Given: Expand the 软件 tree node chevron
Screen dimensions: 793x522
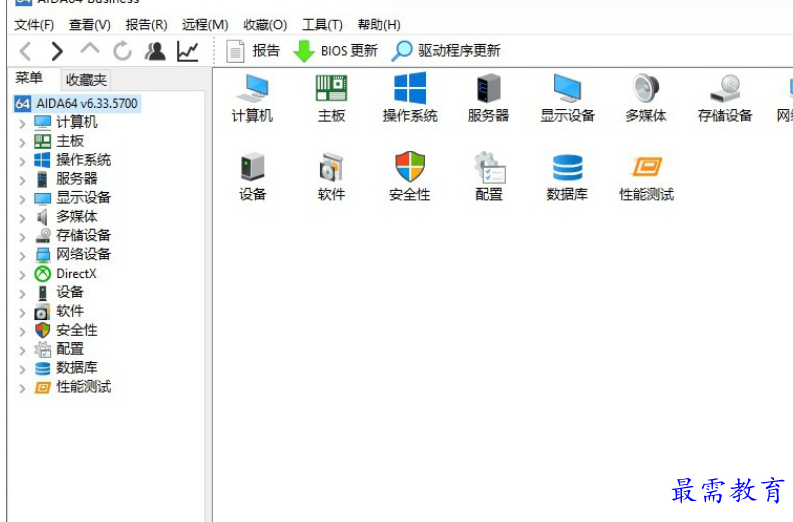Looking at the screenshot, I should tap(22, 313).
